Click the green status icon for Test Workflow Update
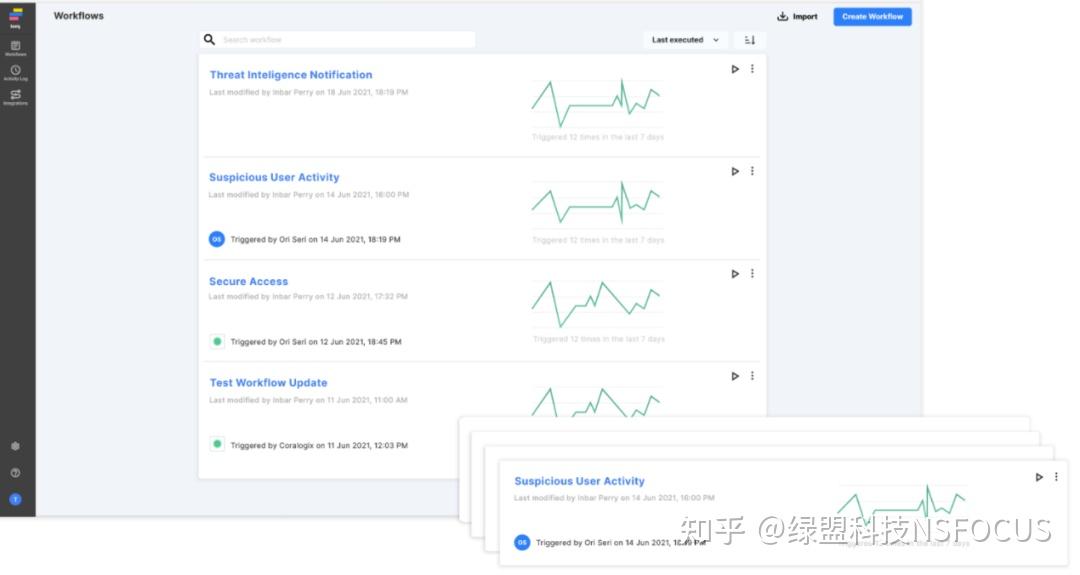 point(217,444)
